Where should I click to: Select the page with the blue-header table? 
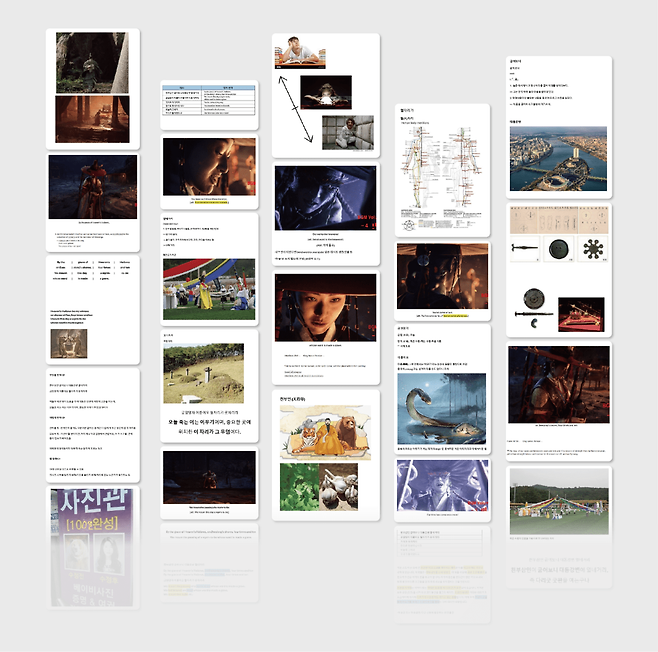(209, 102)
